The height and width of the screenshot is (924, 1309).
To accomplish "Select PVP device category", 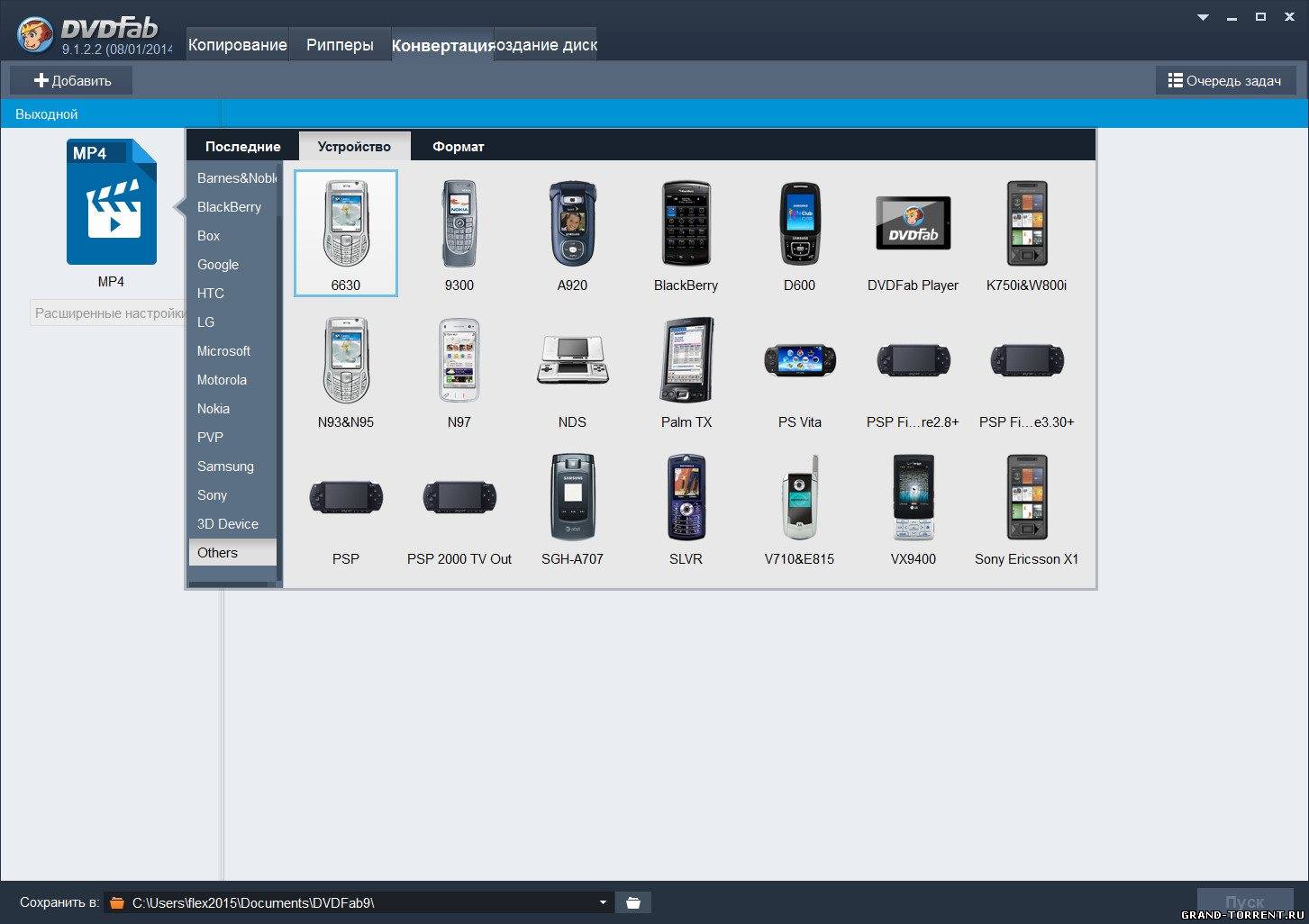I will 233,438.
